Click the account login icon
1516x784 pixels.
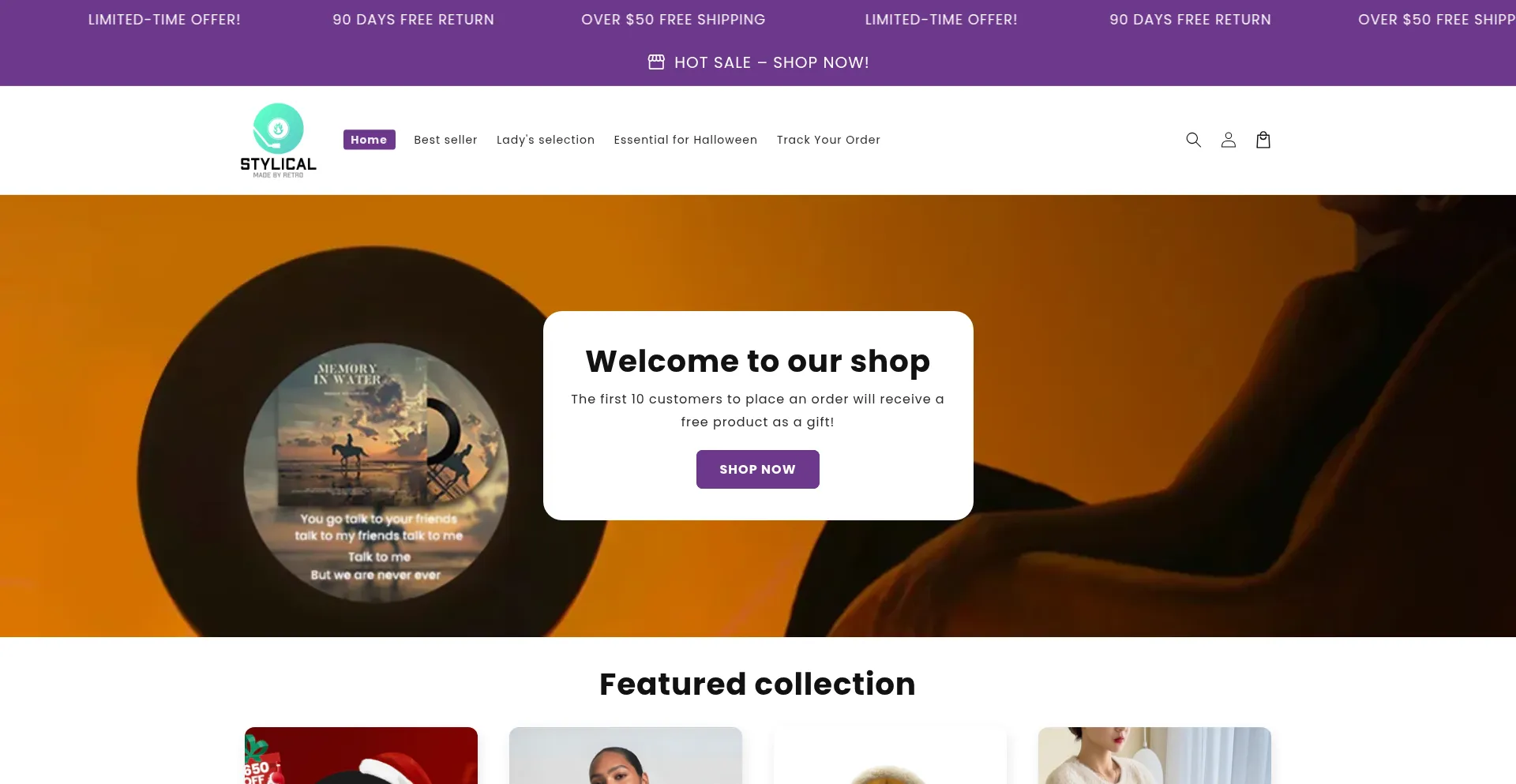(x=1228, y=140)
